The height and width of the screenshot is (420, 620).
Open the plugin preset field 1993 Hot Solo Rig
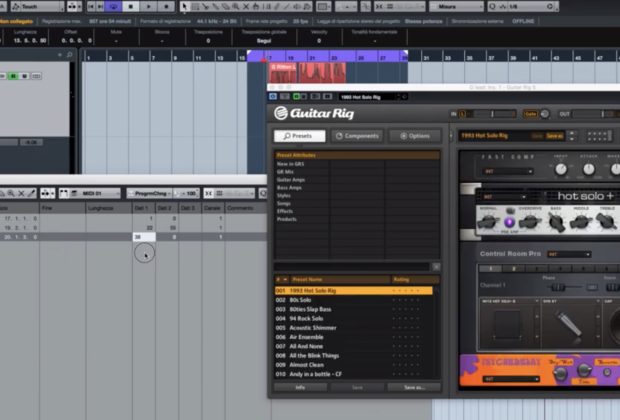point(368,97)
